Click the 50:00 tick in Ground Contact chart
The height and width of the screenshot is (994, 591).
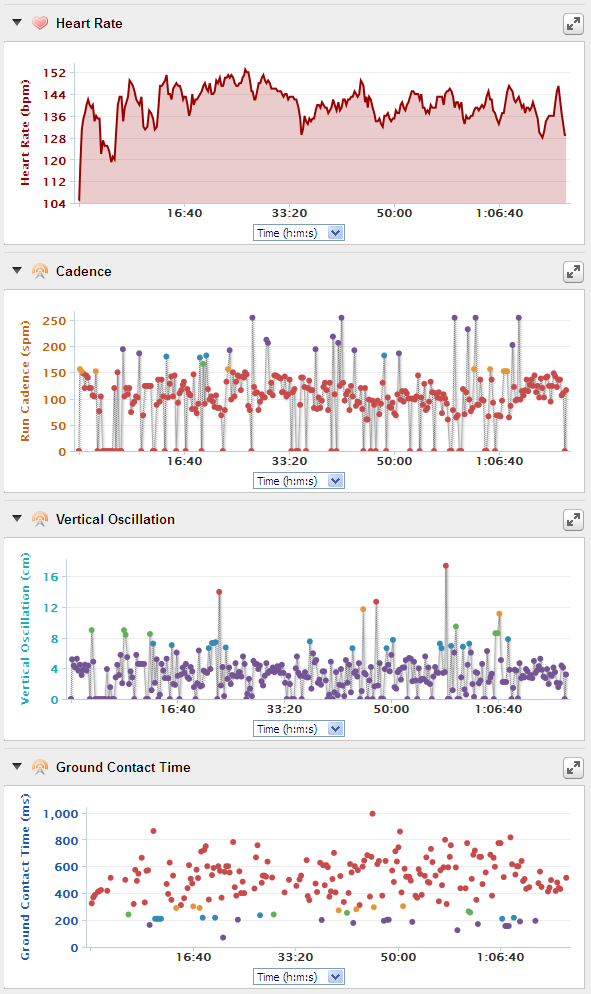tap(398, 957)
